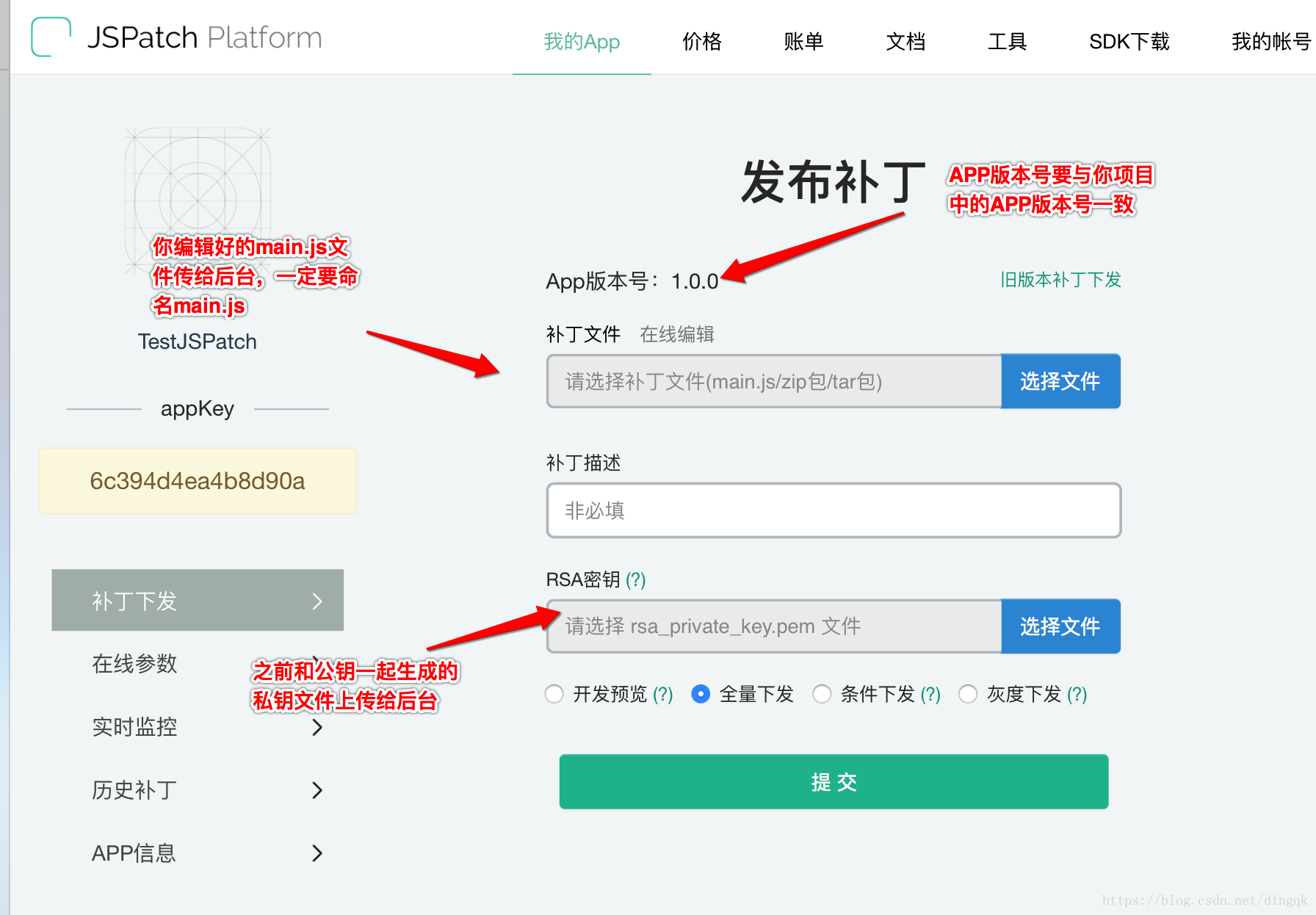
Task: Expand the 历史补丁 chevron arrow
Action: (317, 791)
